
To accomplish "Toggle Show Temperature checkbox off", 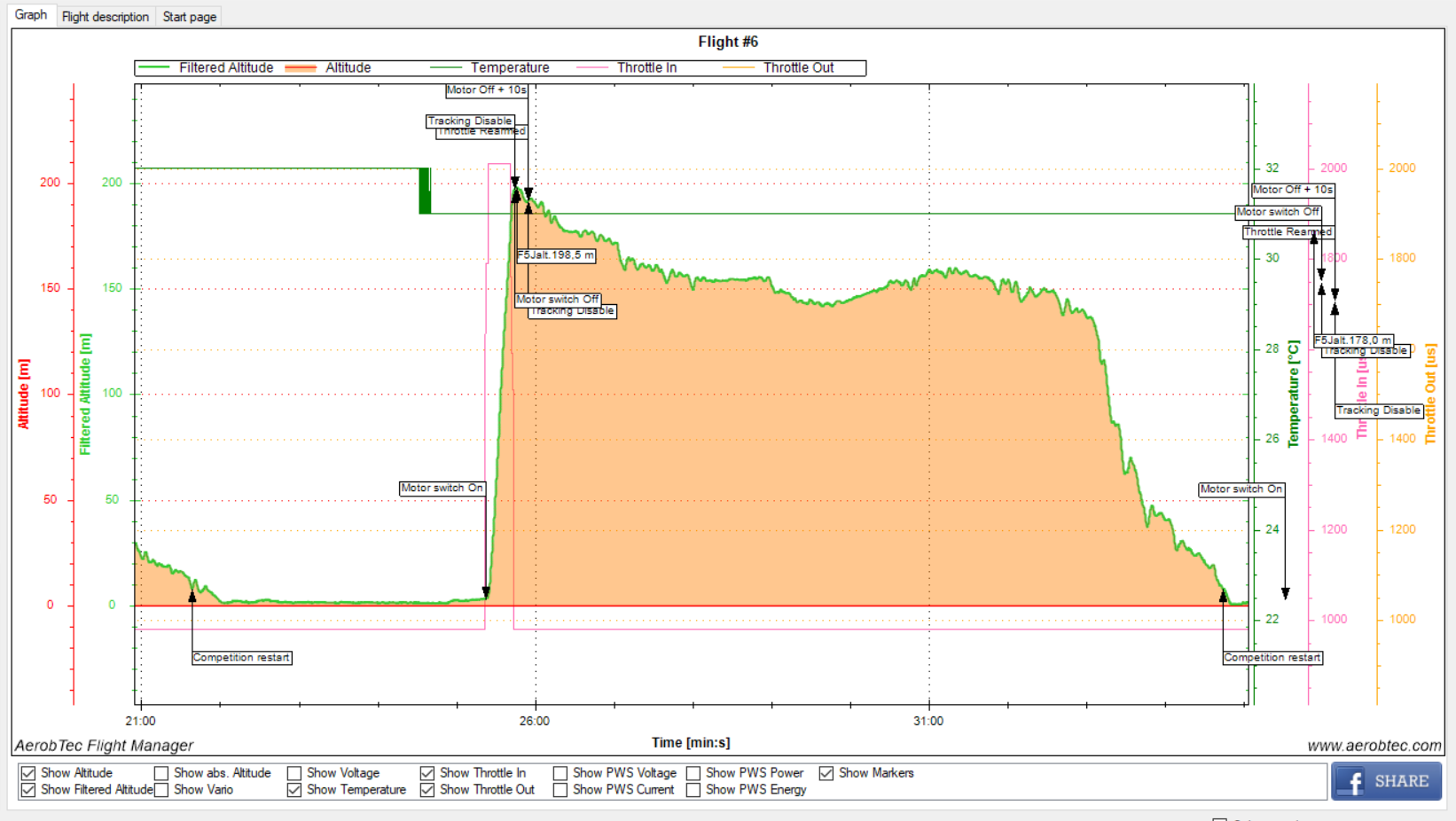I will (294, 790).
